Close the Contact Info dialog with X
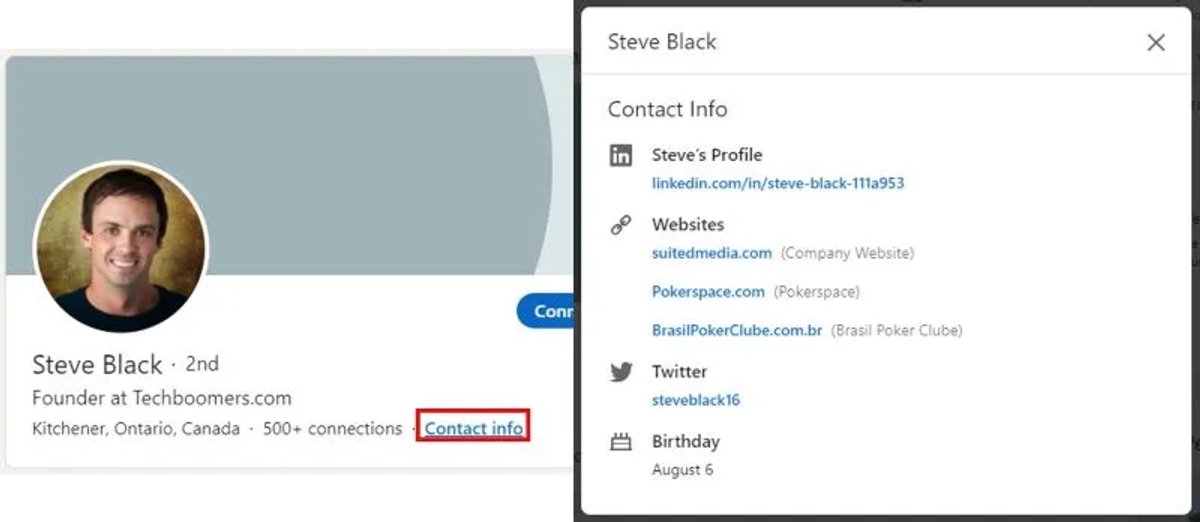The image size is (1200, 522). 1156,42
